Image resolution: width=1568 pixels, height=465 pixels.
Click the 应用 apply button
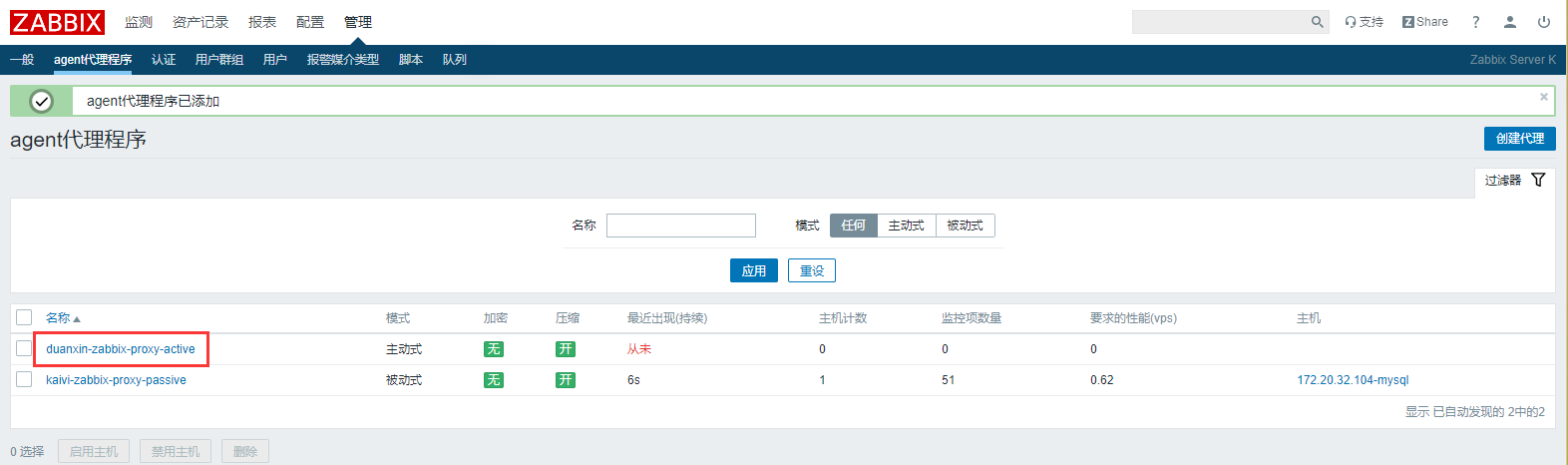click(x=754, y=270)
